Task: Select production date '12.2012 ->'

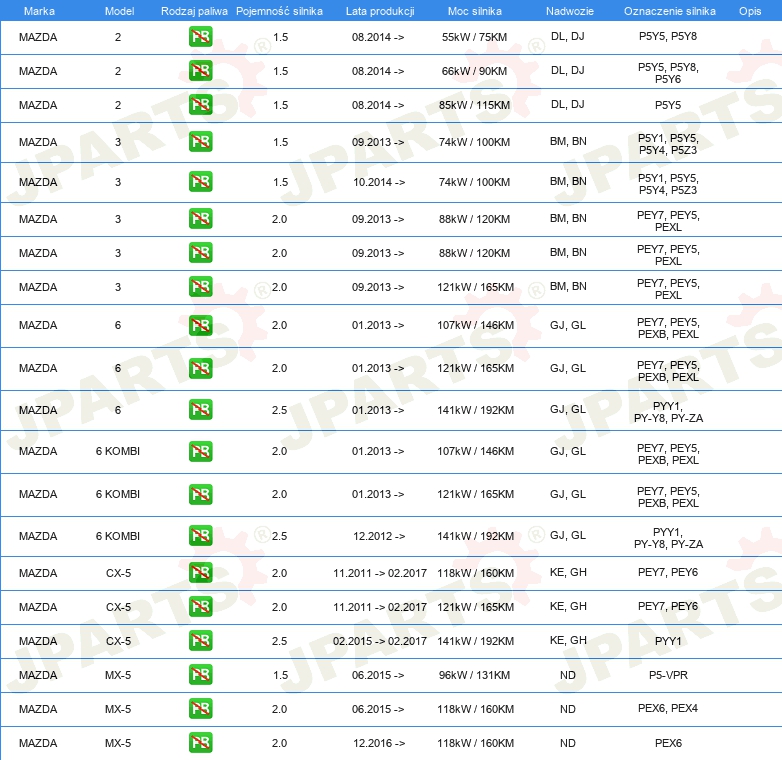Action: 379,536
